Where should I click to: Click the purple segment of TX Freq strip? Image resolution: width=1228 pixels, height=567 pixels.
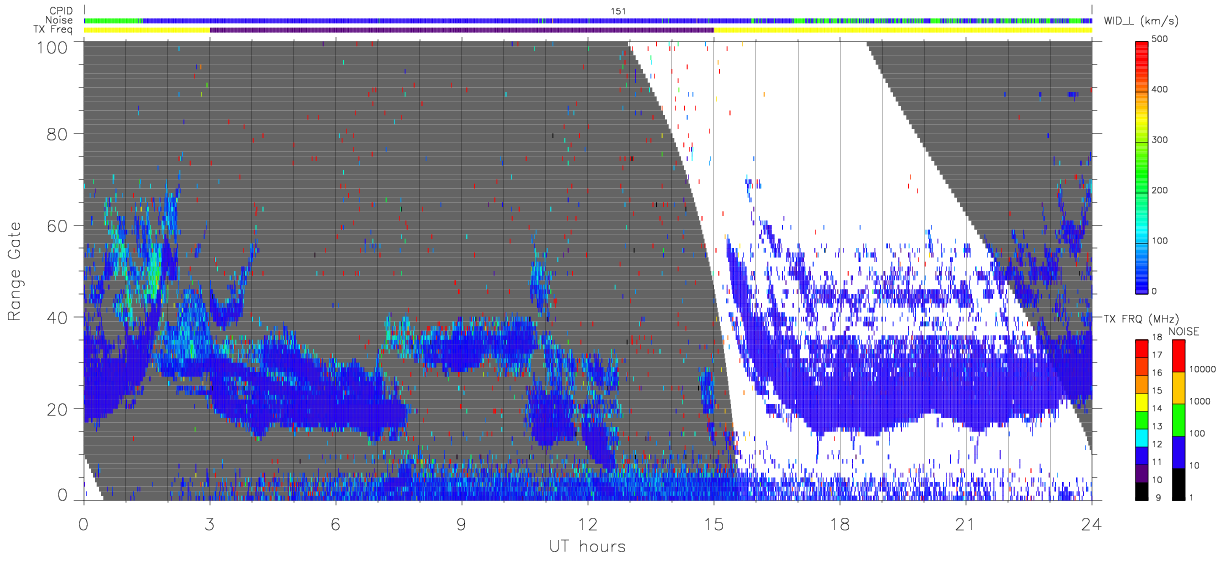click(x=461, y=30)
